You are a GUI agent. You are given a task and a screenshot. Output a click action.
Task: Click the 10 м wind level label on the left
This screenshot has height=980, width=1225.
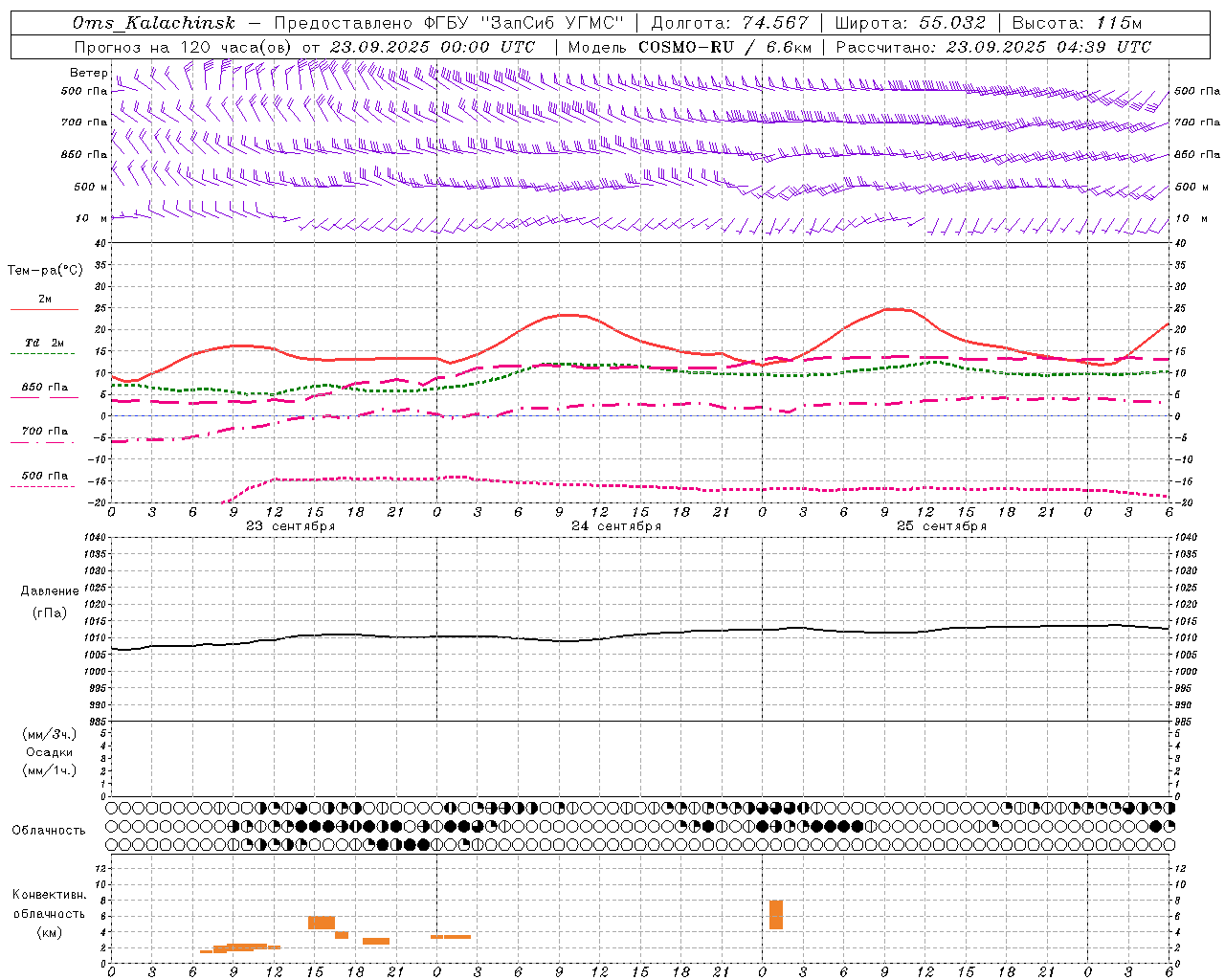point(92,218)
